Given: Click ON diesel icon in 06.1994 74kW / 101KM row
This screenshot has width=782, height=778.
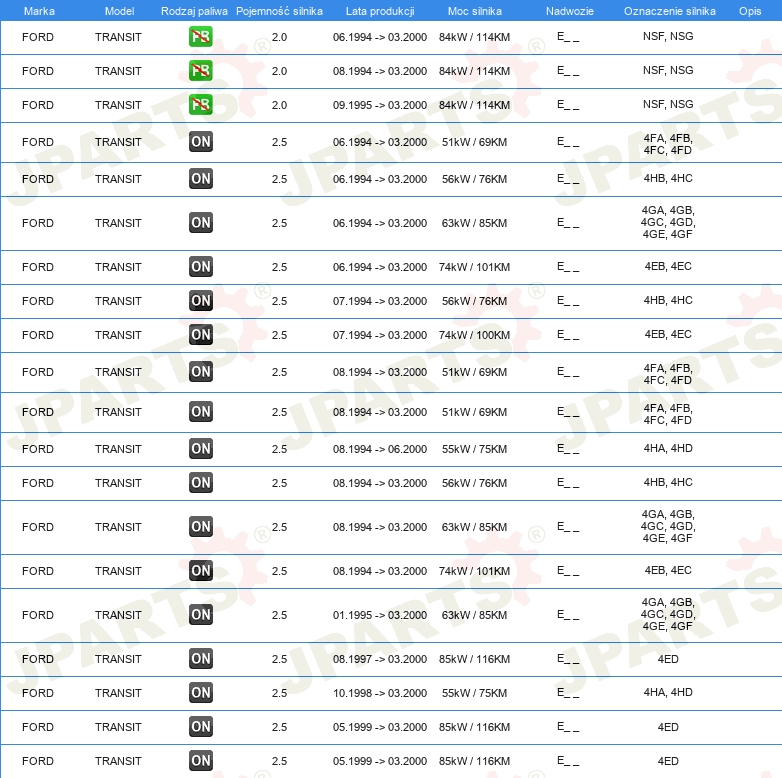Looking at the screenshot, I should pos(201,266).
